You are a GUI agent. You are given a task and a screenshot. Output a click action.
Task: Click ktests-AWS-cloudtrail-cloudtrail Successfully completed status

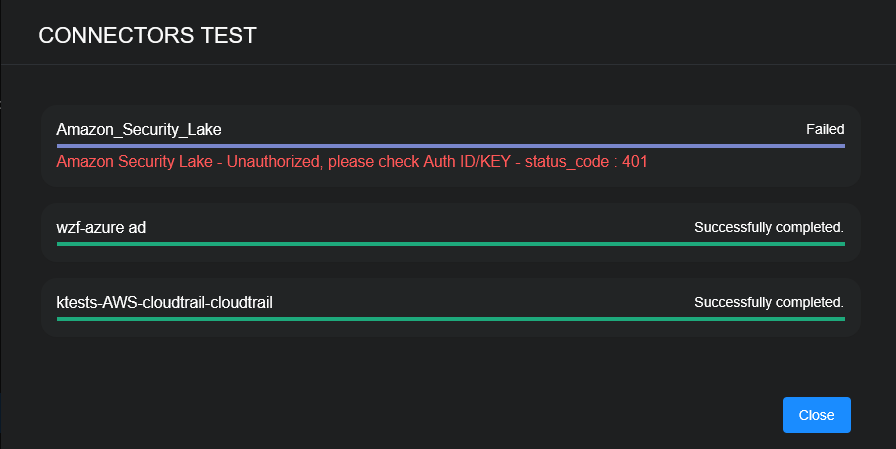(769, 302)
